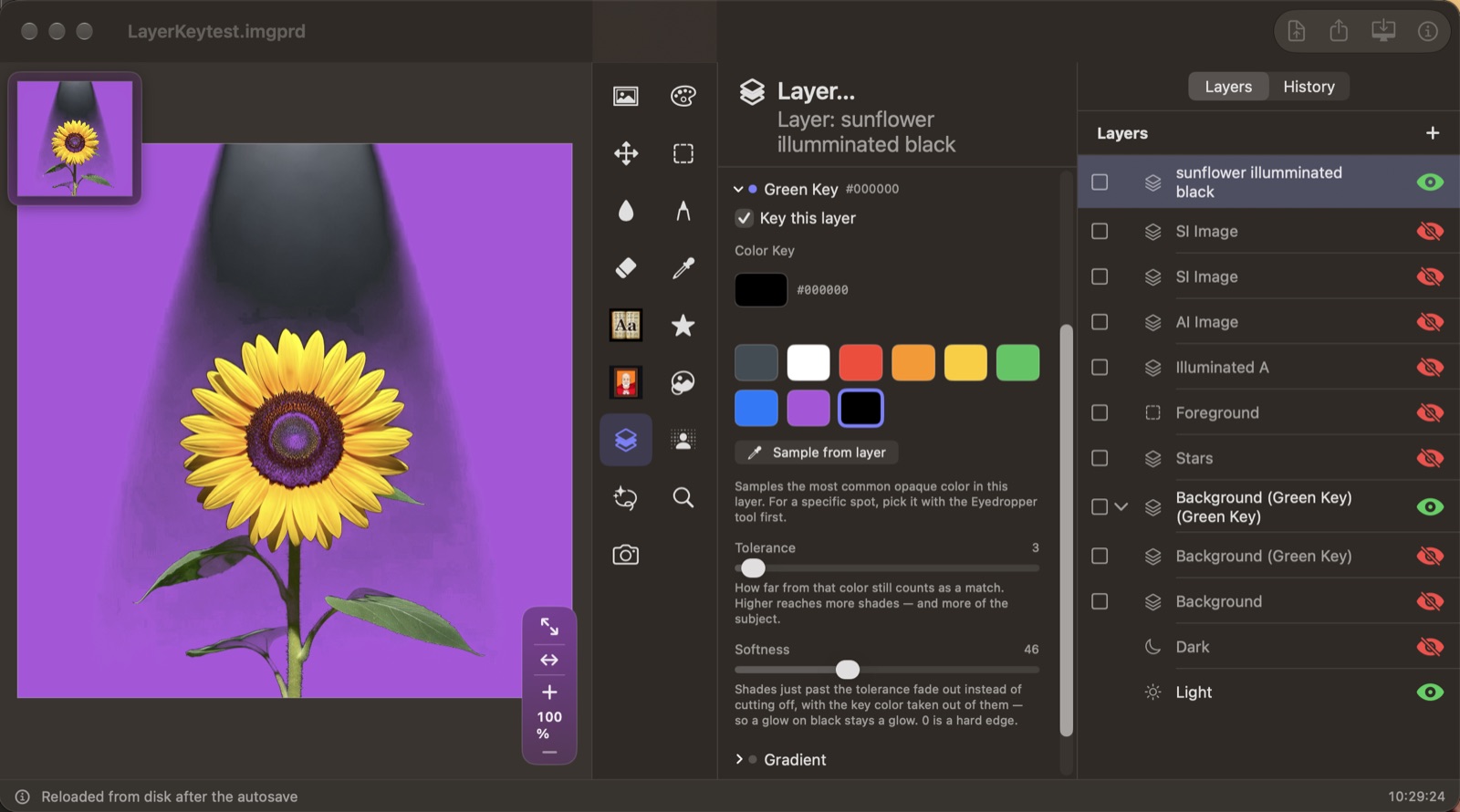The height and width of the screenshot is (812, 1460).
Task: Click the info icon in title bar
Action: point(1428,31)
